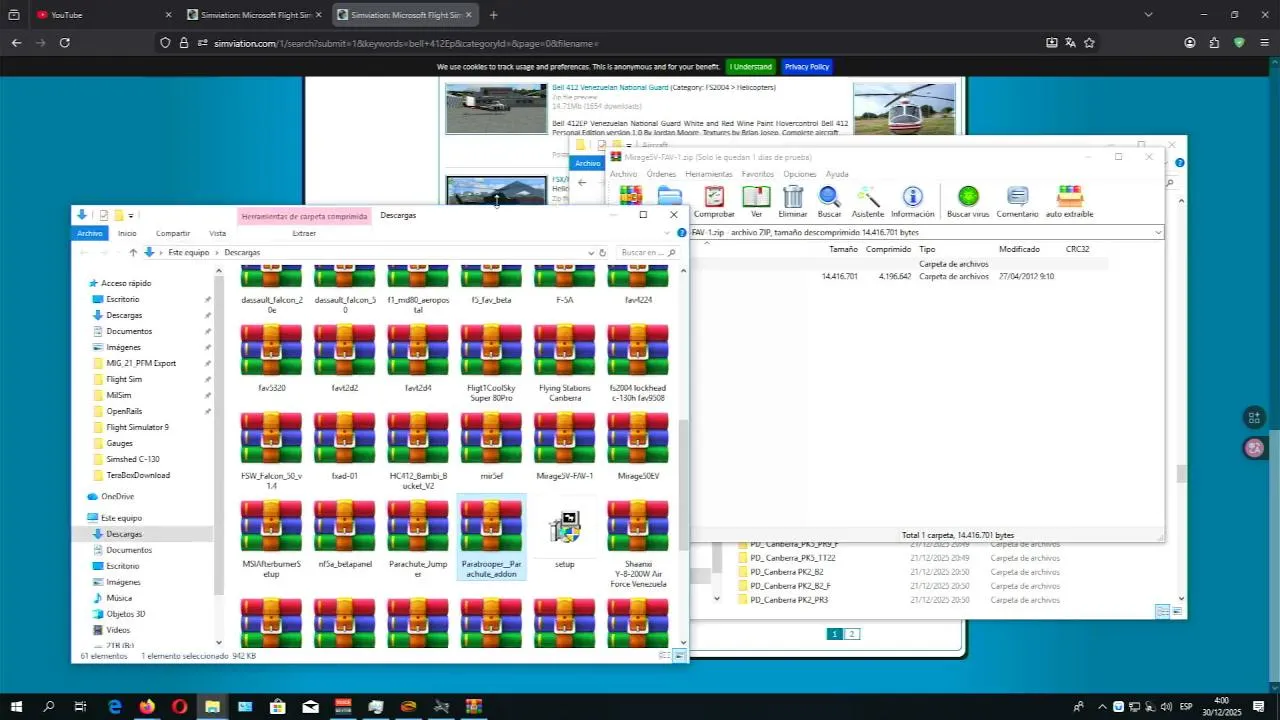
Task: Click the bookmark star in address bar
Action: click(x=1089, y=43)
